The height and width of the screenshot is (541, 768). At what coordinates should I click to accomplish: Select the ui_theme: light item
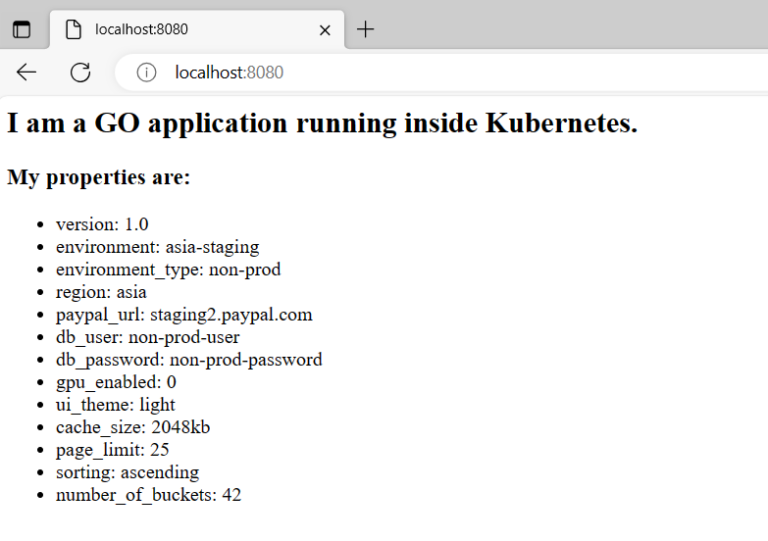click(115, 404)
